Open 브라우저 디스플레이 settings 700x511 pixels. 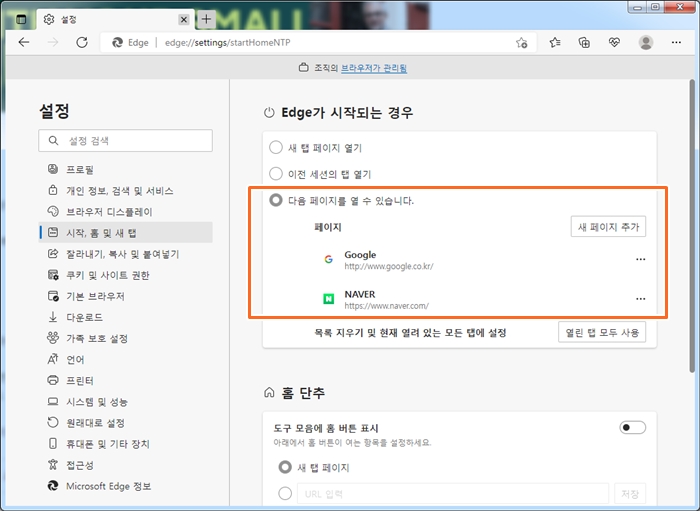click(x=125, y=212)
